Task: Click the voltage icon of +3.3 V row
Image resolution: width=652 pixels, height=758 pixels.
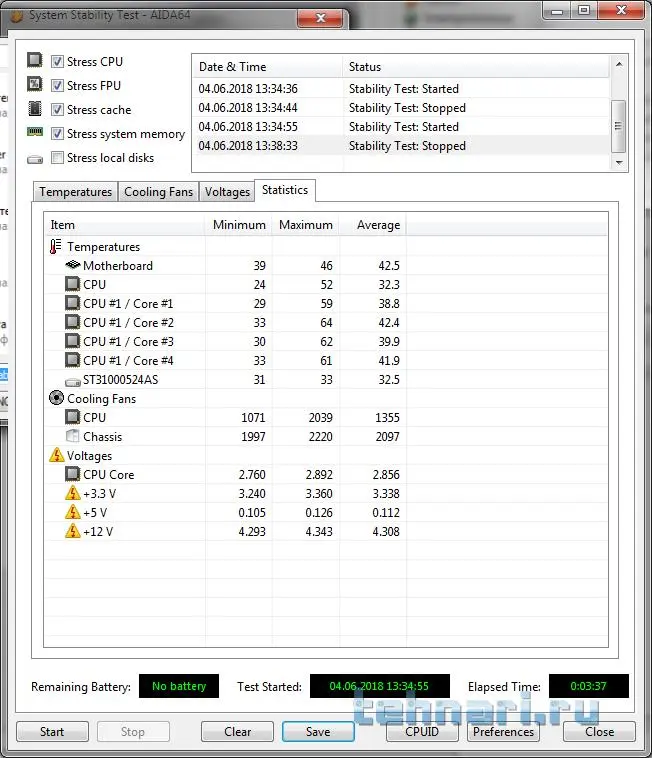Action: tap(72, 493)
